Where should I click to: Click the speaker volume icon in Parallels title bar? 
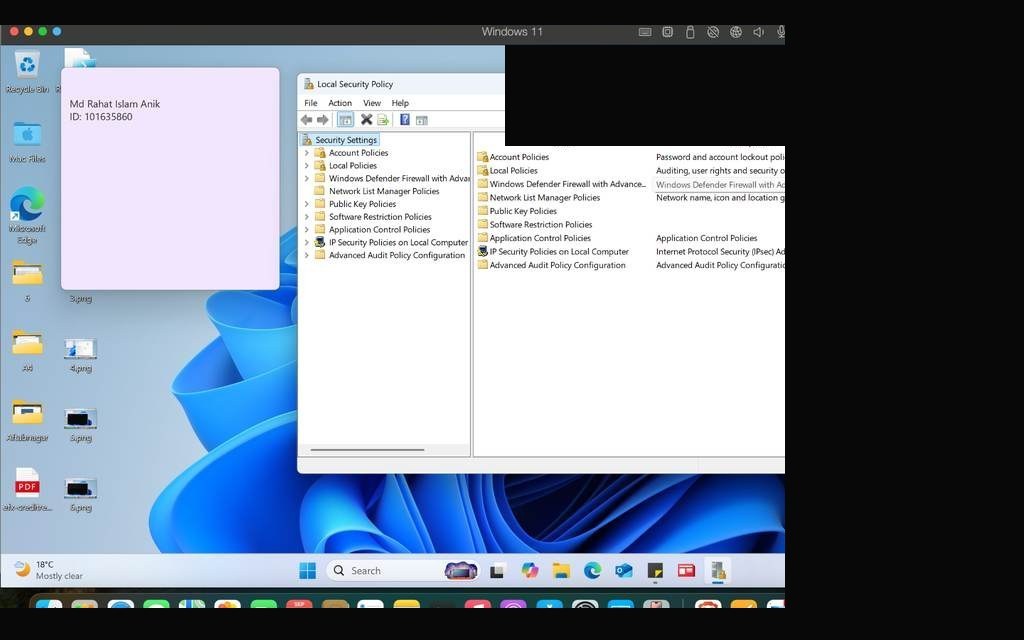758,32
